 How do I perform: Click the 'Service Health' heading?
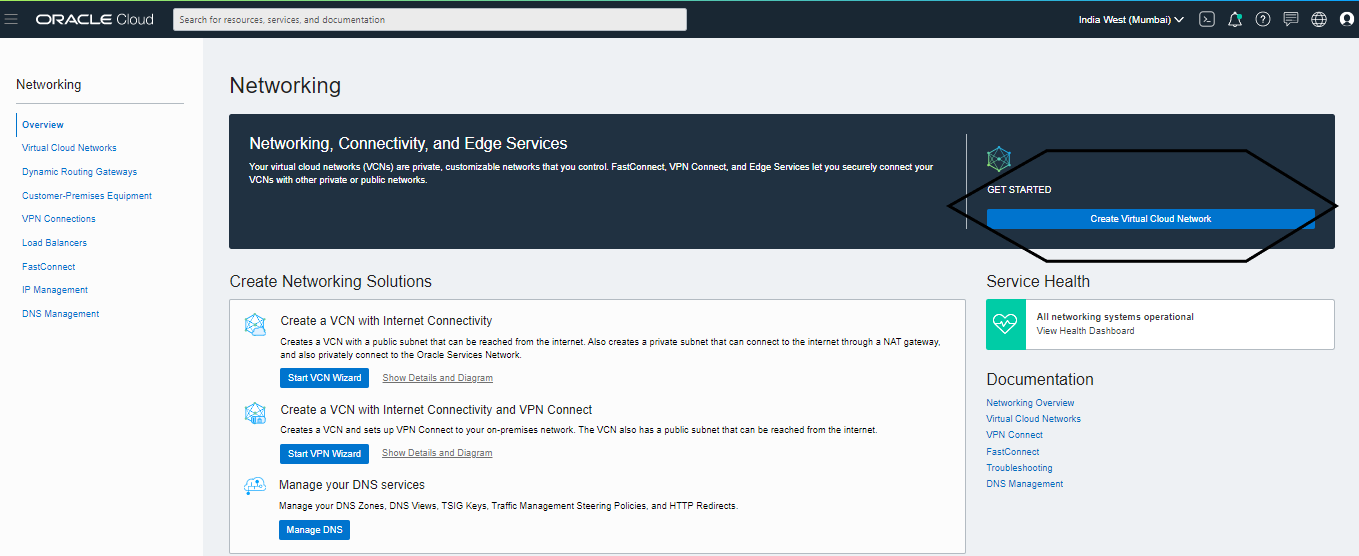[1038, 282]
